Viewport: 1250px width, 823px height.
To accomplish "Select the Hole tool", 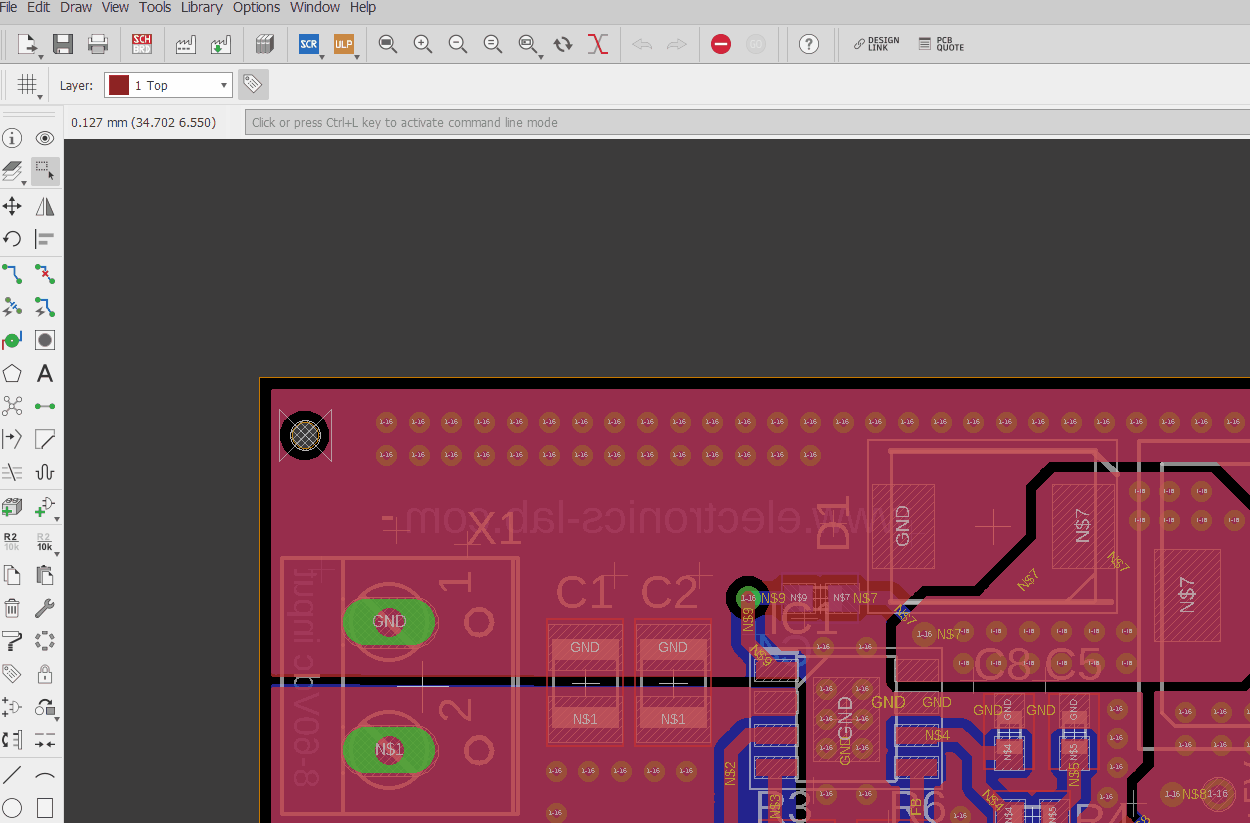I will pos(45,340).
